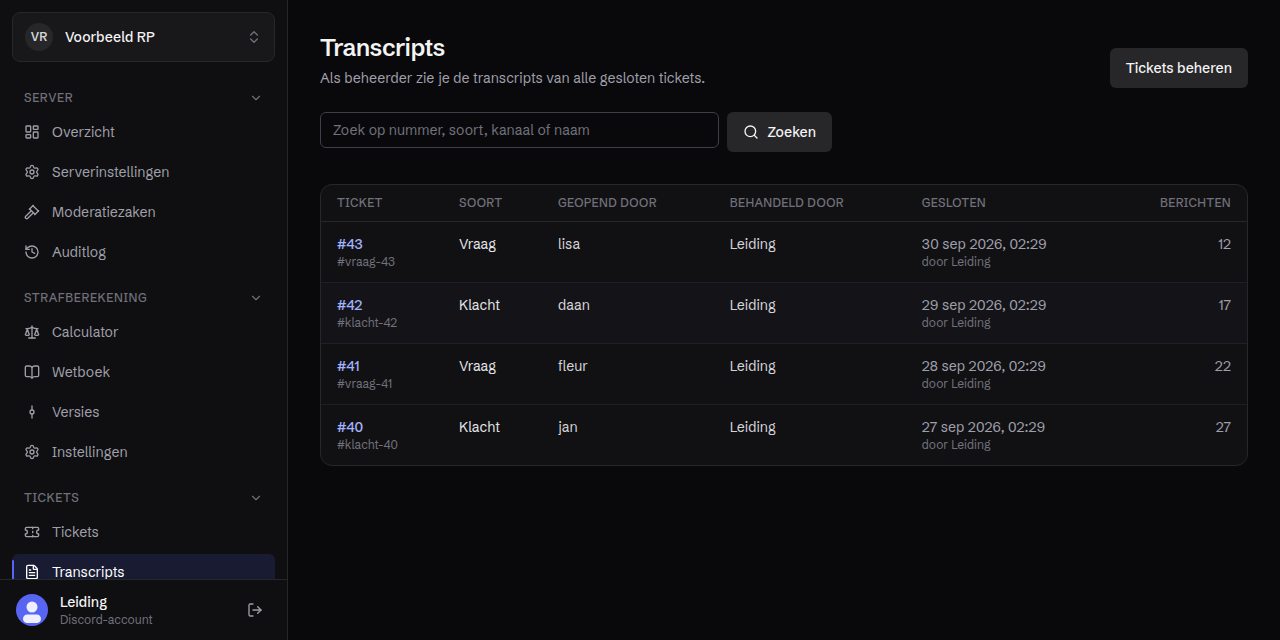This screenshot has width=1280, height=640.
Task: Click the magnifier icon in Zoeken button
Action: 751,132
